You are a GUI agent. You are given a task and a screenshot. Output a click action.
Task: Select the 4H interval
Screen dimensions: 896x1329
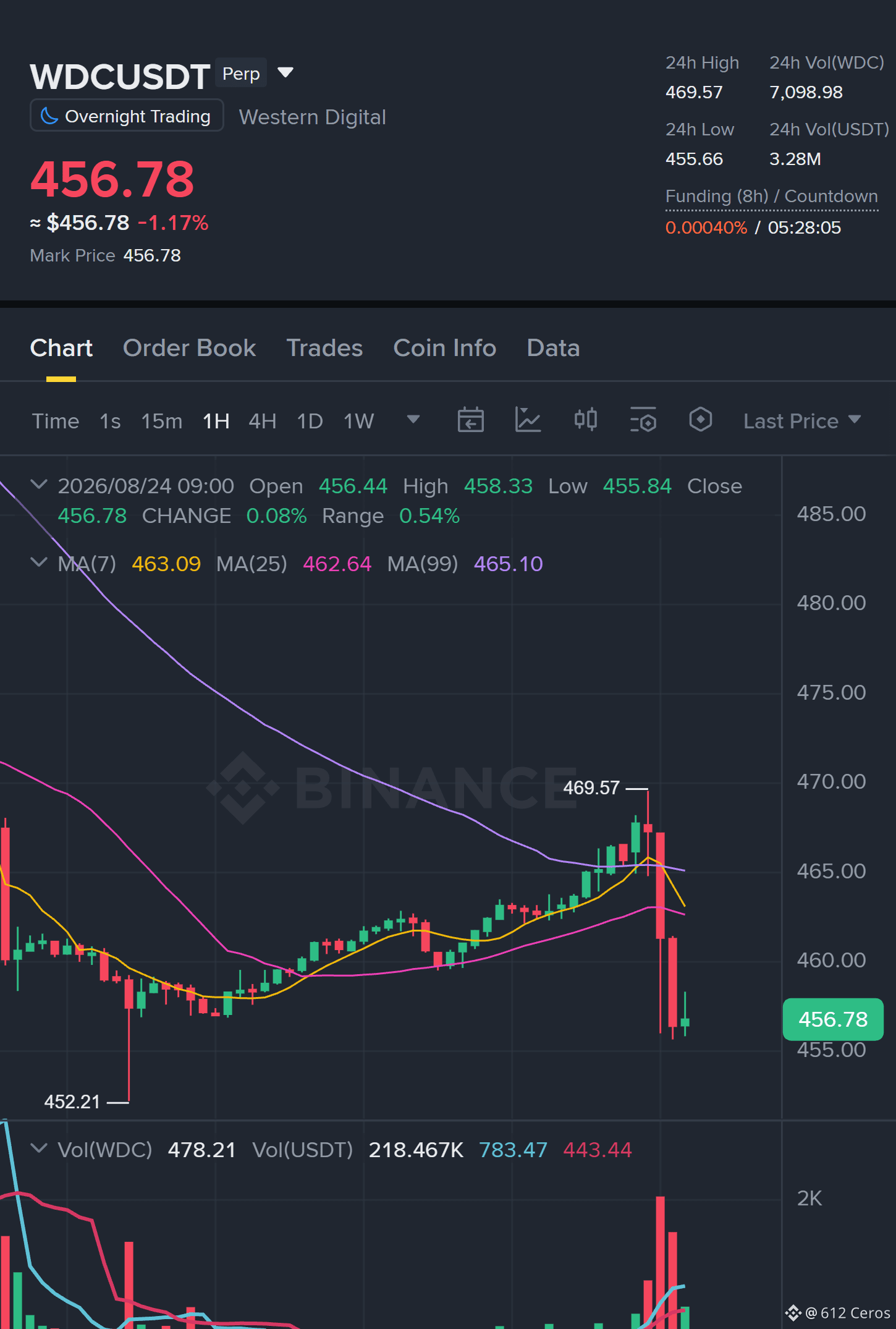[x=263, y=421]
